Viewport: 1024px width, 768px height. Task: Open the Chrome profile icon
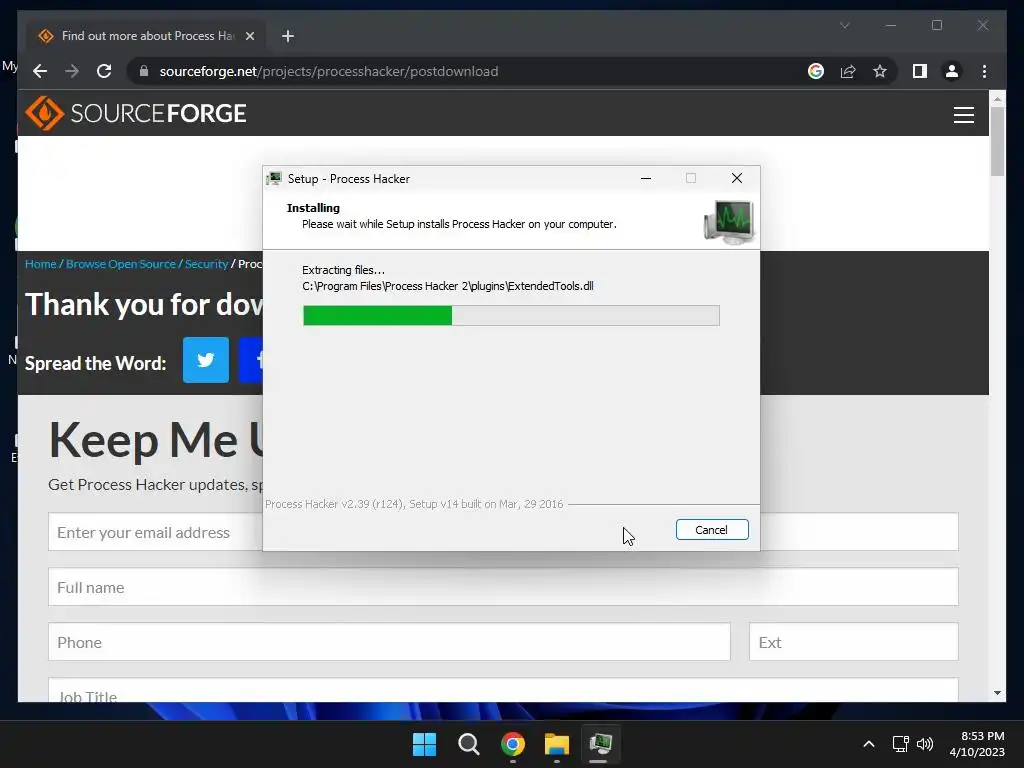[x=952, y=71]
